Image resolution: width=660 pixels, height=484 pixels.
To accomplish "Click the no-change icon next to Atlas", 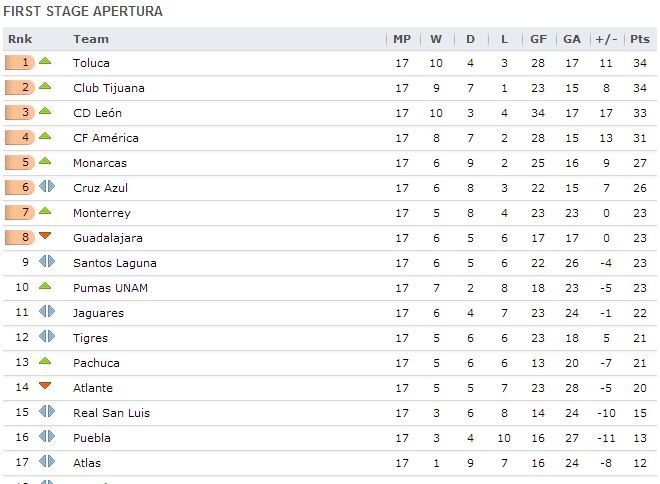I will click(47, 461).
